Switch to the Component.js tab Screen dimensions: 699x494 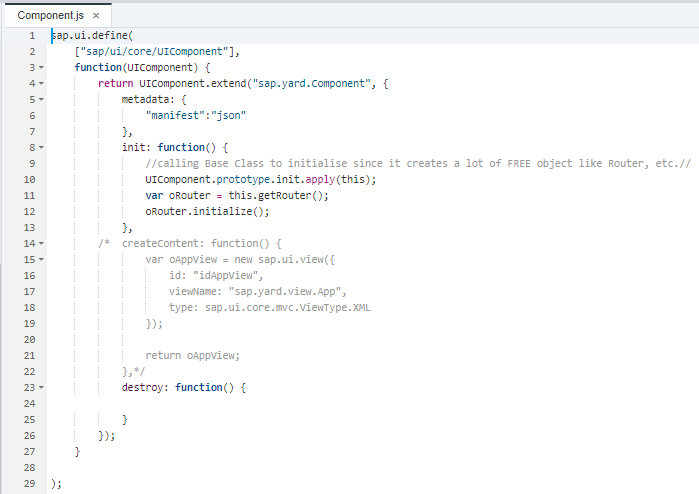50,16
